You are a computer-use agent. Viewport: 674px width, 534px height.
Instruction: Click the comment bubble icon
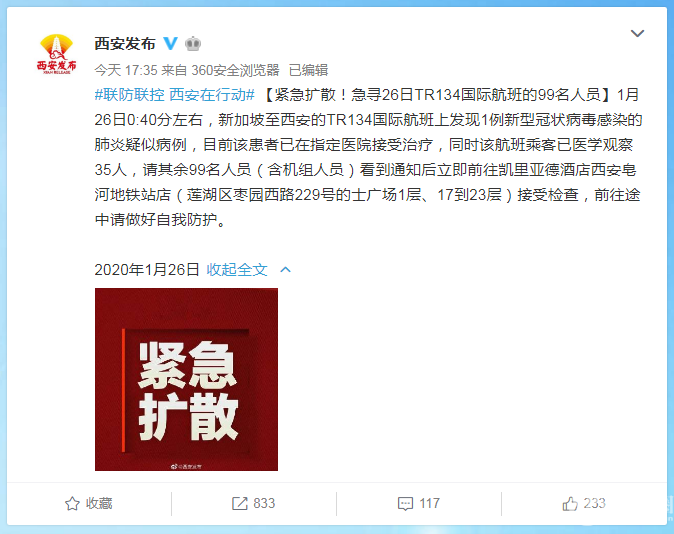[405, 503]
